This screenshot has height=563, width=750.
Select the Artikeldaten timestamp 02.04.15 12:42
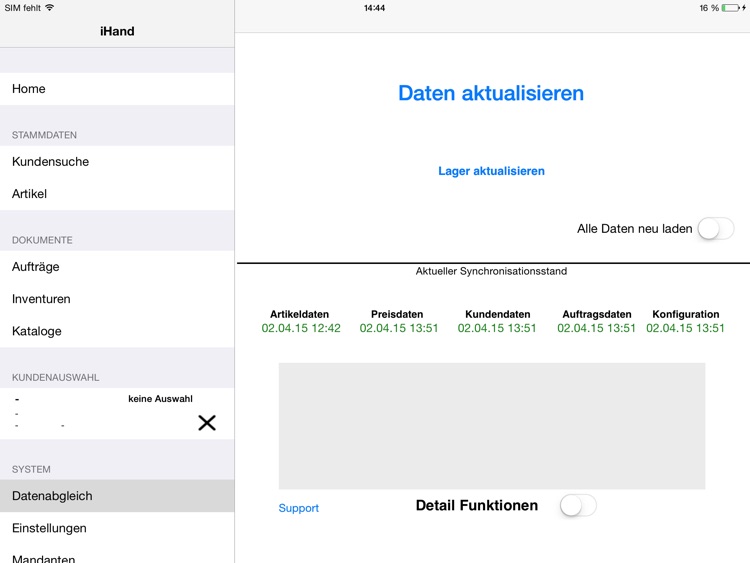click(301, 328)
